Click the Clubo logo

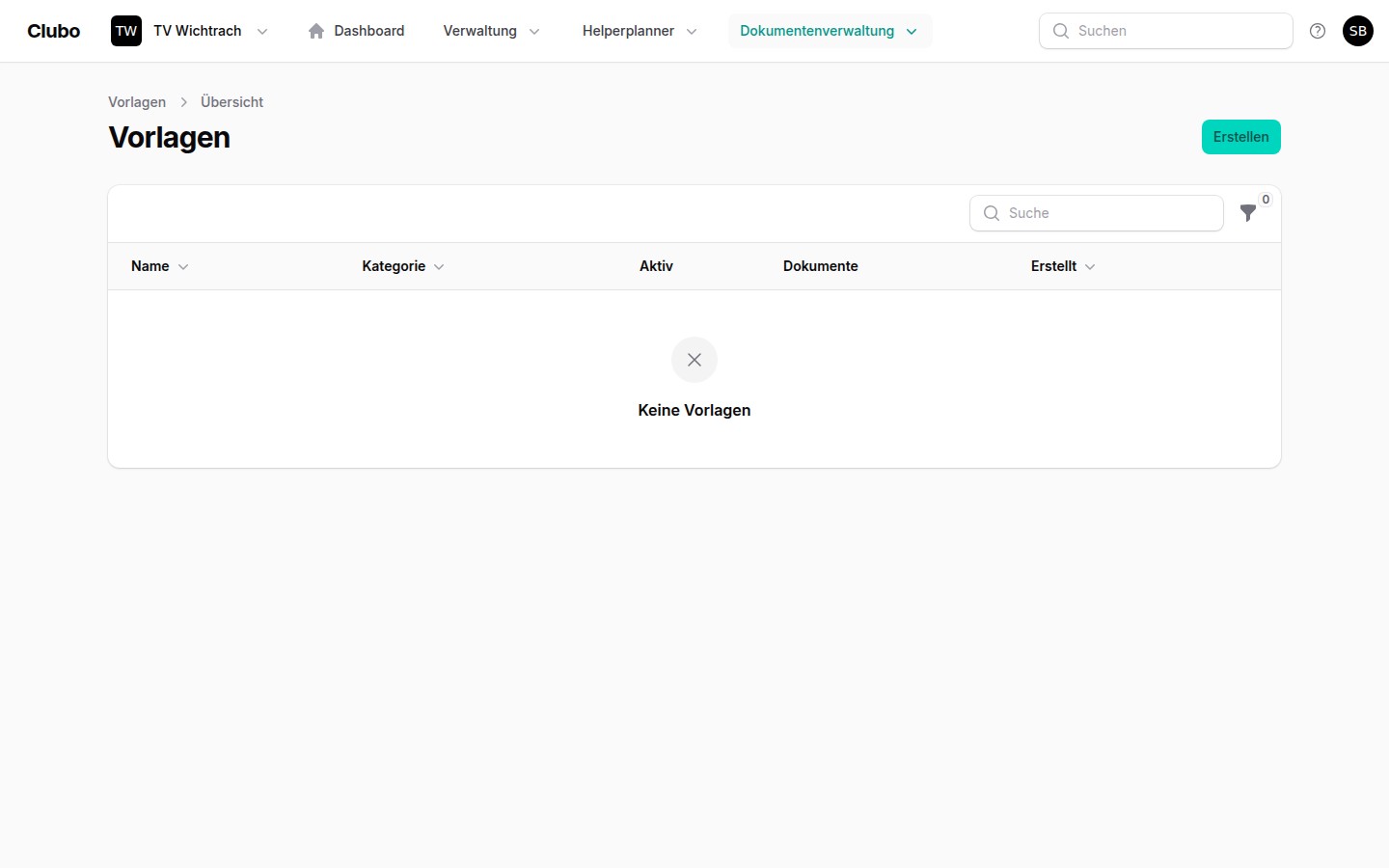[54, 31]
